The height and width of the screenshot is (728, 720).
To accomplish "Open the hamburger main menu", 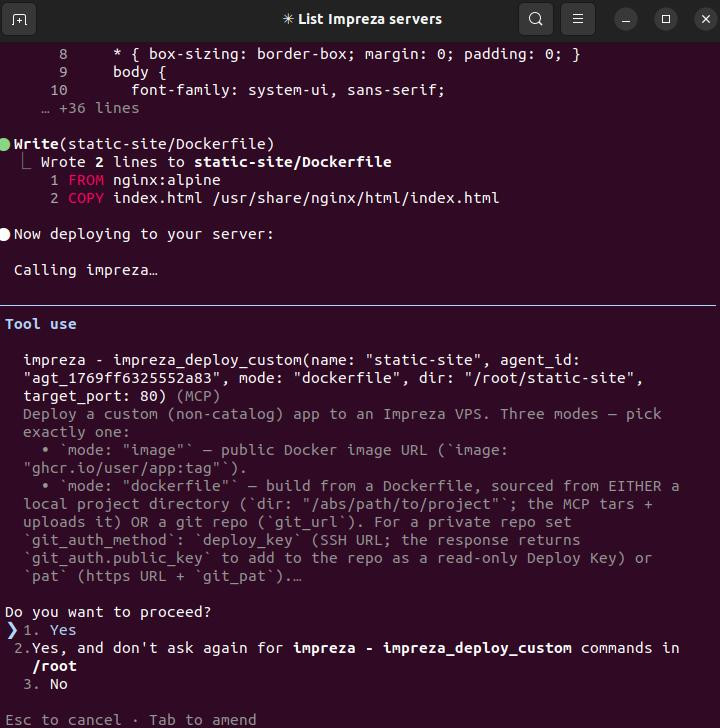I will pos(577,19).
